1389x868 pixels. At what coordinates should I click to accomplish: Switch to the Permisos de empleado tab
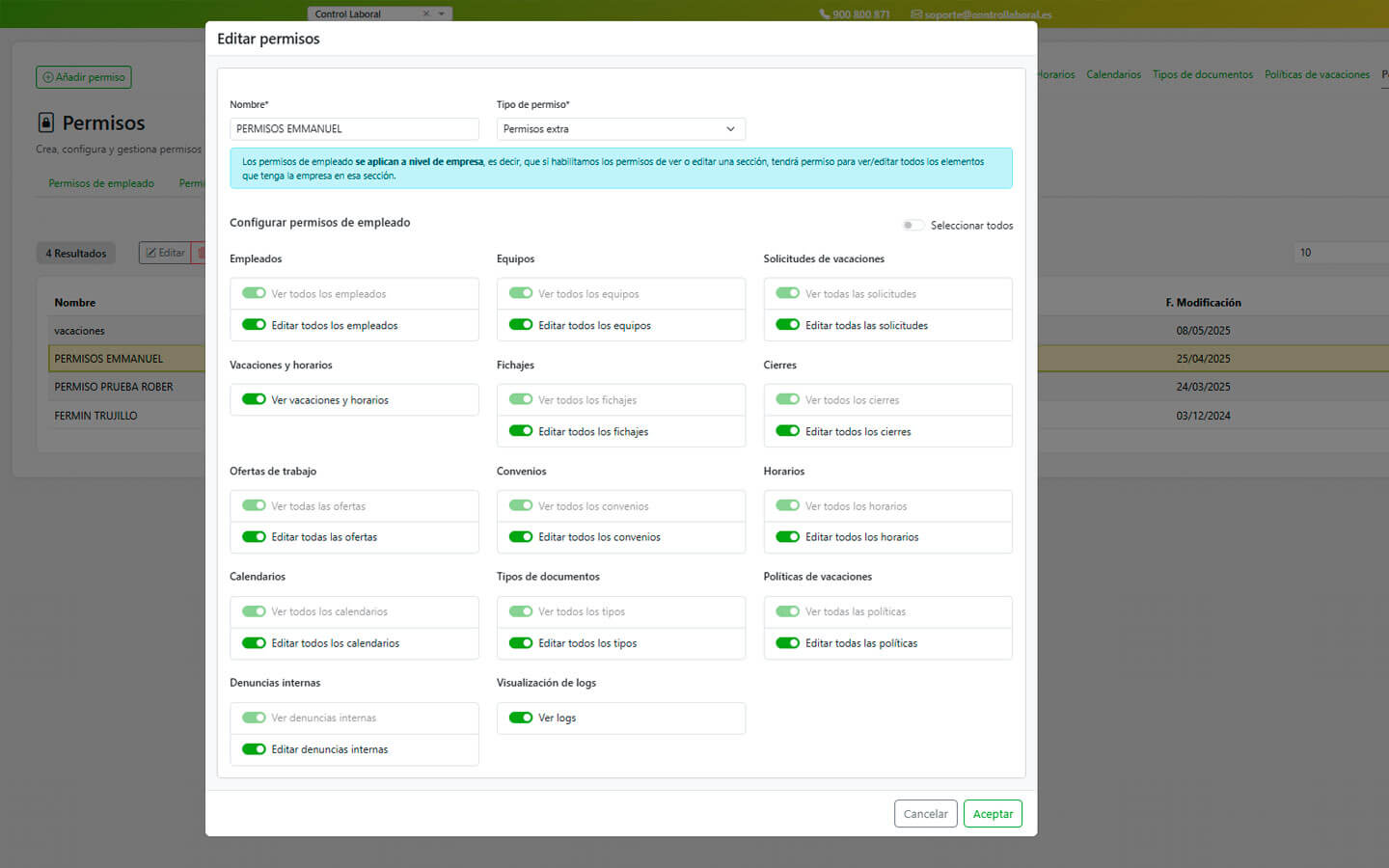[x=101, y=183]
